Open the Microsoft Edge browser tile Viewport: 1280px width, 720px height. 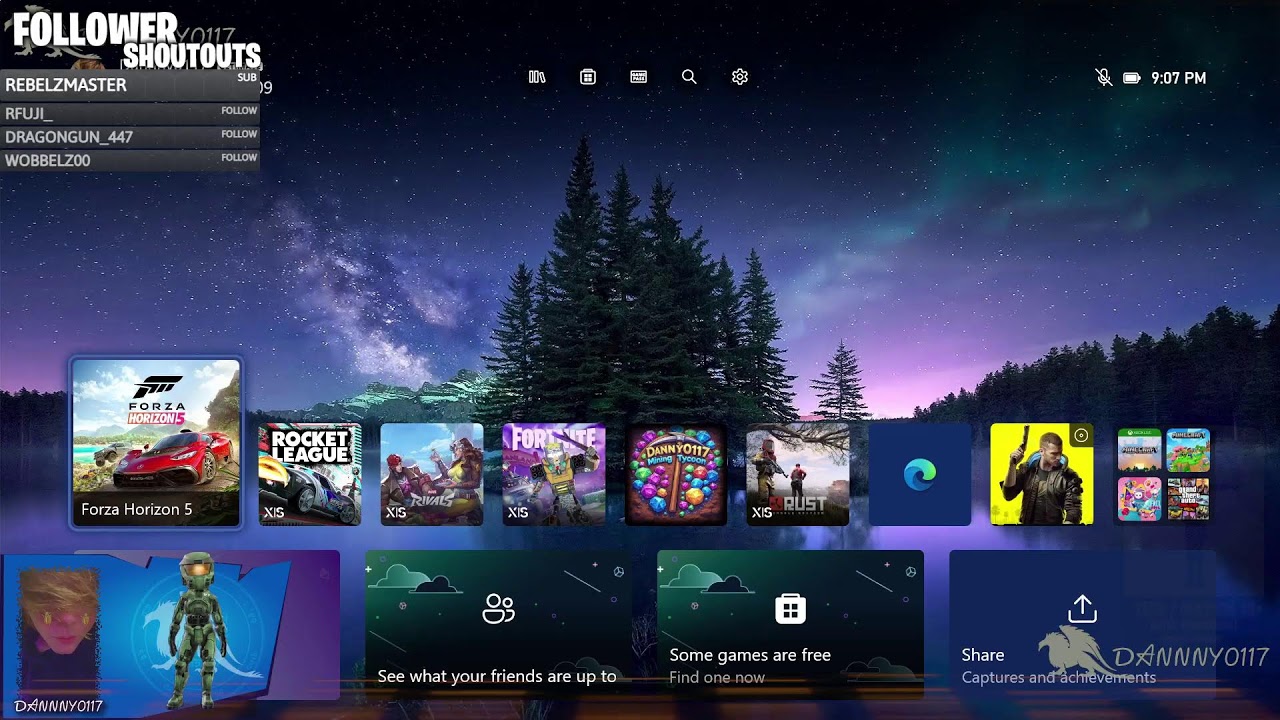(x=920, y=474)
